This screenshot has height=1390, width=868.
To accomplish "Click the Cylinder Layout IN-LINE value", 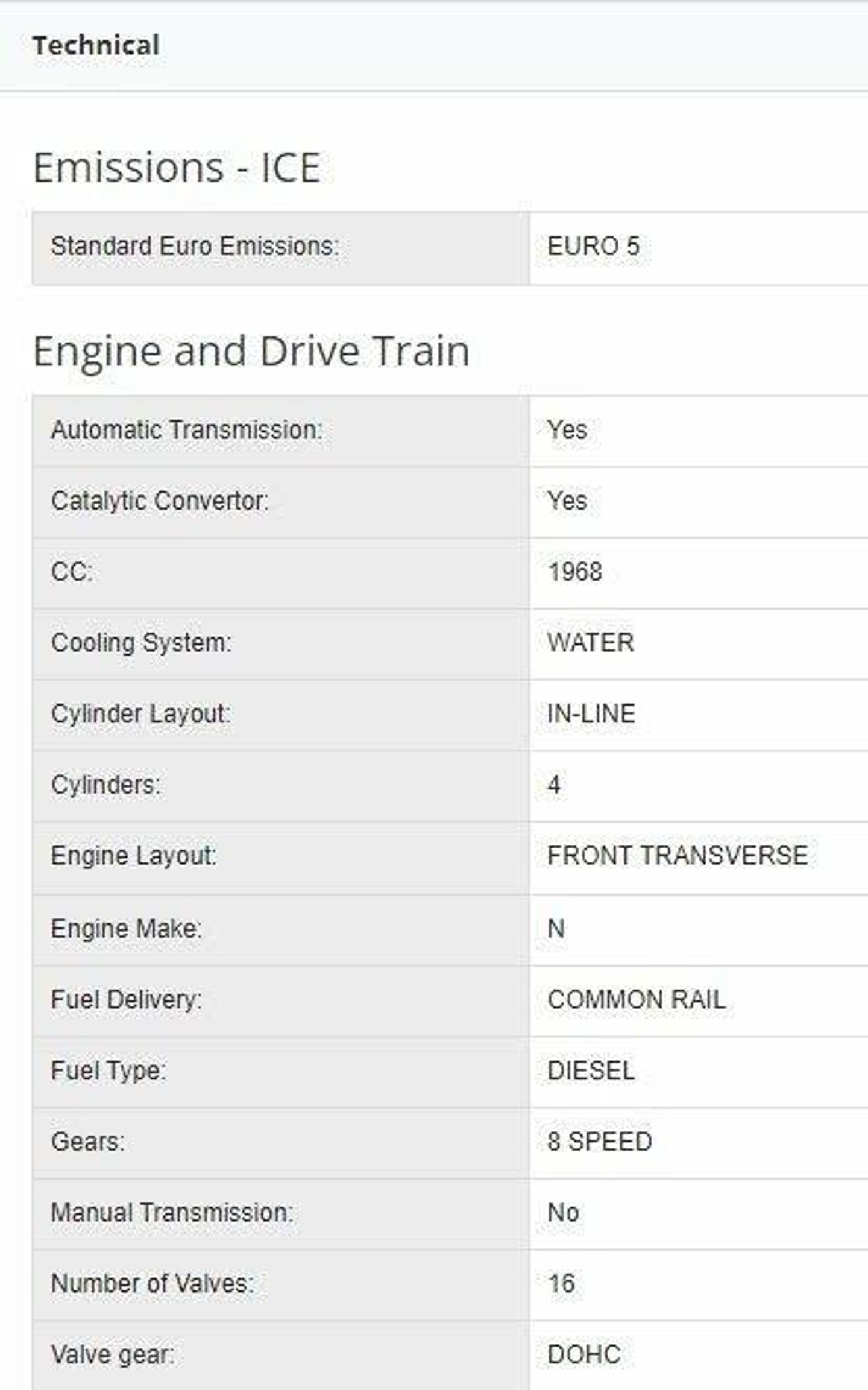I will [x=591, y=714].
